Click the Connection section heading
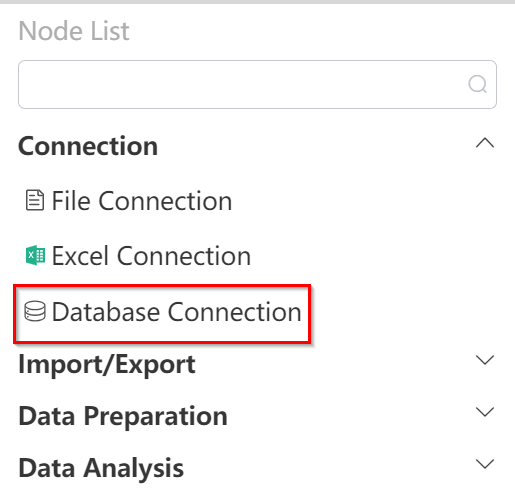 click(88, 146)
